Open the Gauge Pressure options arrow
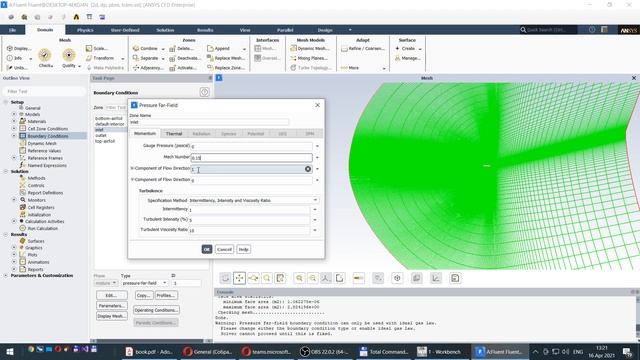Viewport: 640px width, 360px height. click(x=317, y=146)
